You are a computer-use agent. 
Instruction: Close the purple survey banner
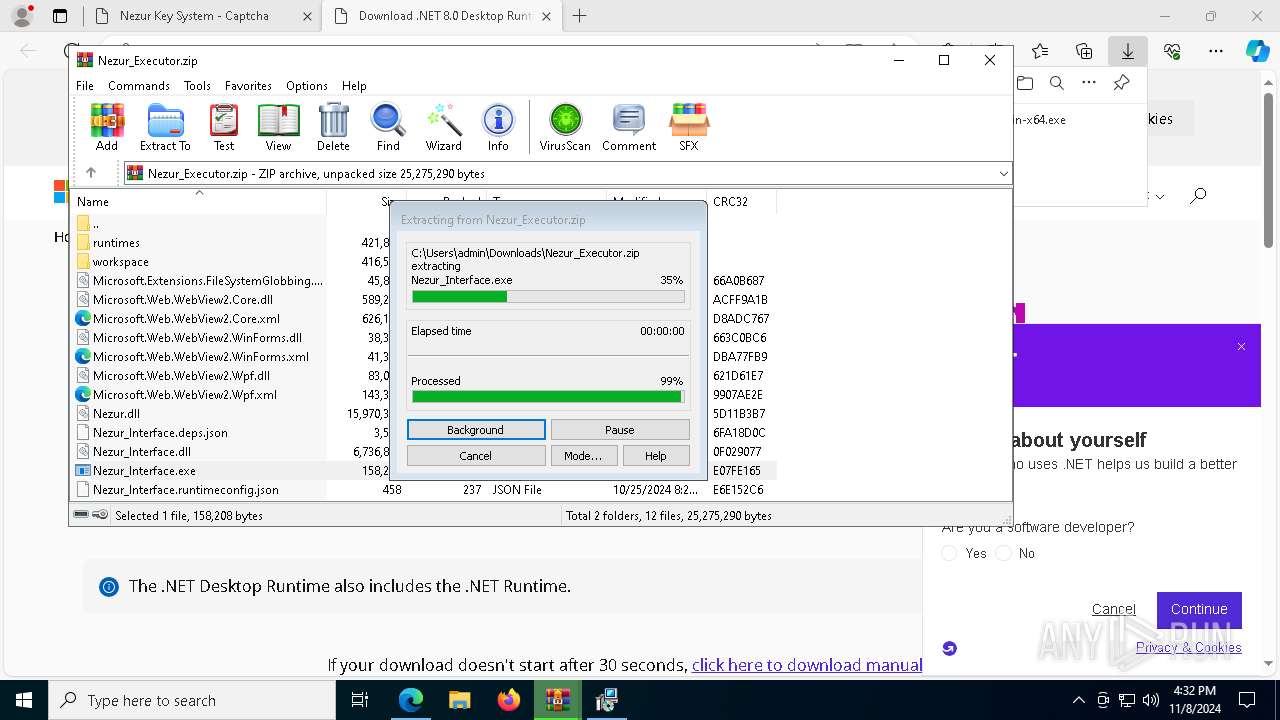1241,347
